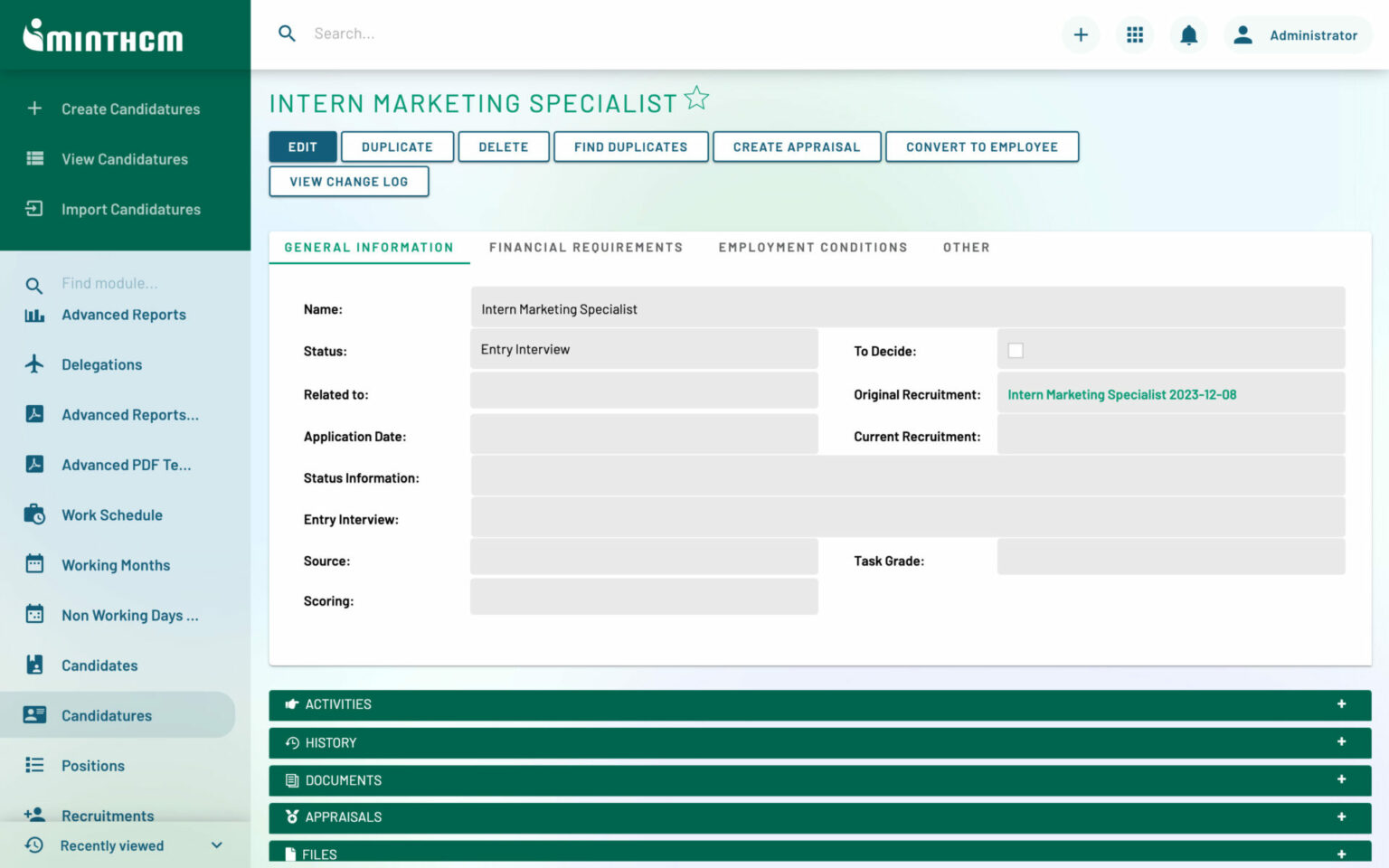Open the app launcher grid icon

pos(1134,34)
